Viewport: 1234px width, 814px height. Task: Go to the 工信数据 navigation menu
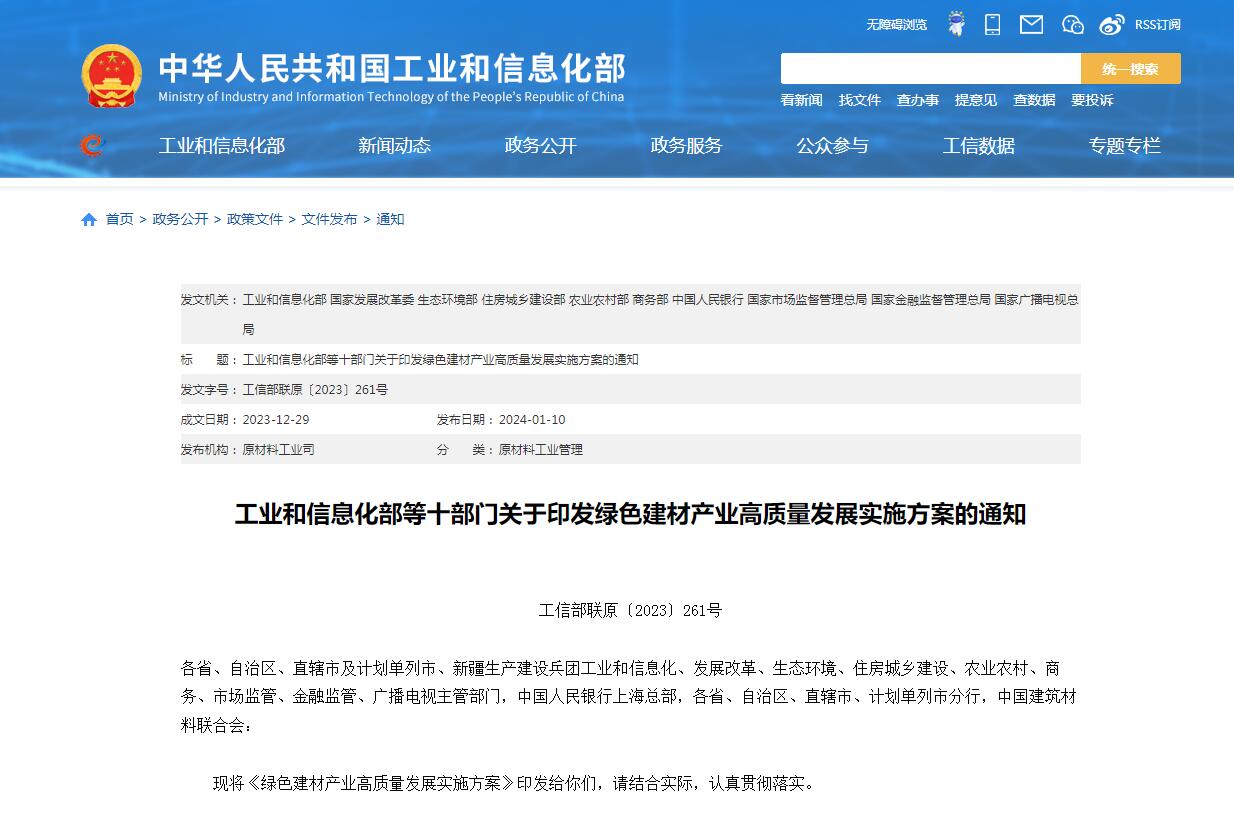(978, 146)
